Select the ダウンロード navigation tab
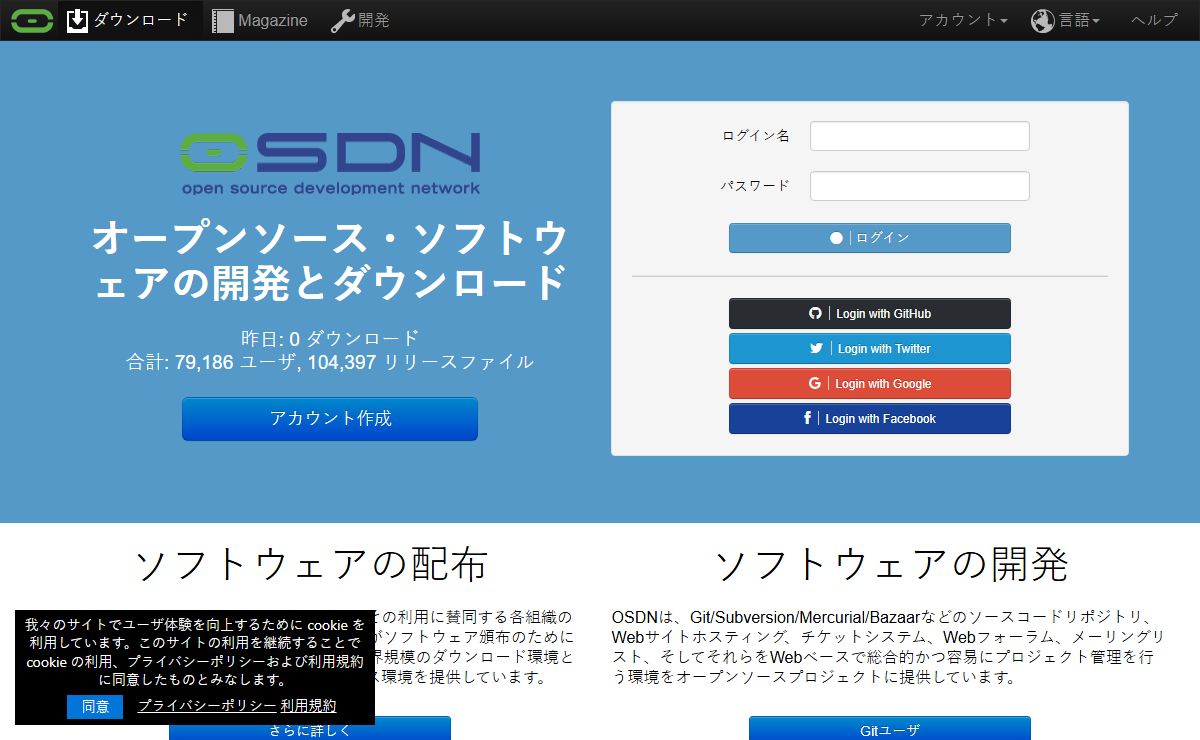The height and width of the screenshot is (740, 1200). coord(140,20)
